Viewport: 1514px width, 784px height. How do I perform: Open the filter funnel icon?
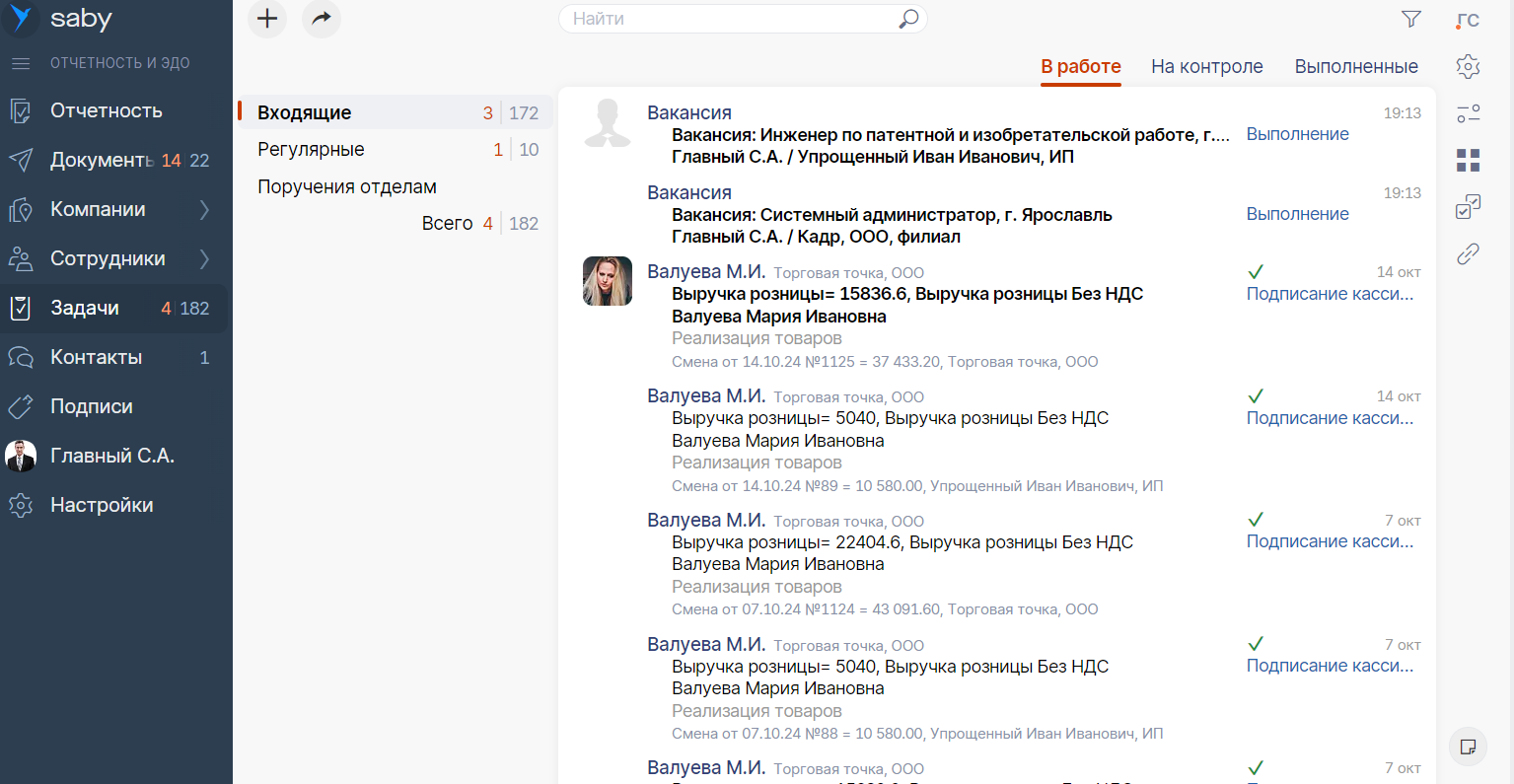coord(1411,19)
